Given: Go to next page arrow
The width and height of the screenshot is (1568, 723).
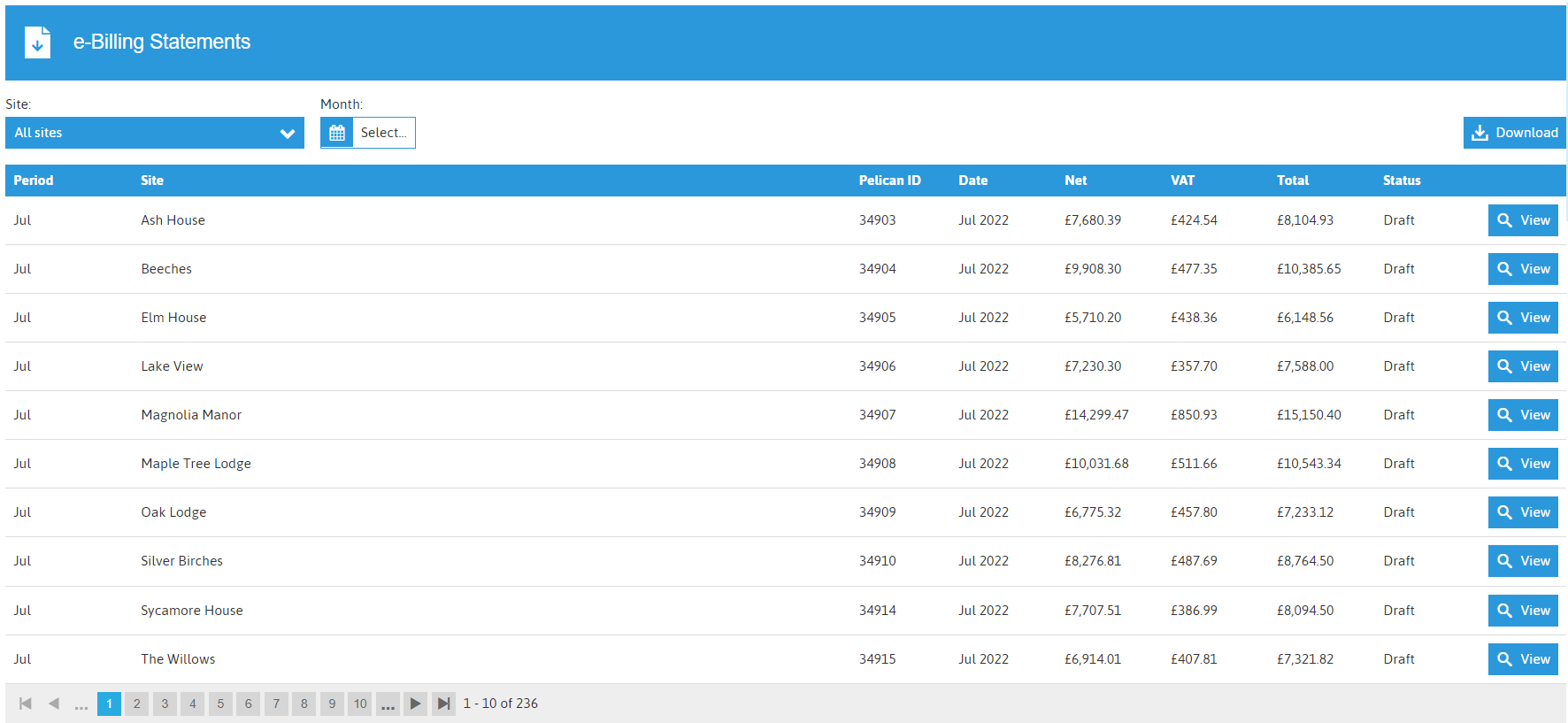Looking at the screenshot, I should pyautogui.click(x=415, y=704).
